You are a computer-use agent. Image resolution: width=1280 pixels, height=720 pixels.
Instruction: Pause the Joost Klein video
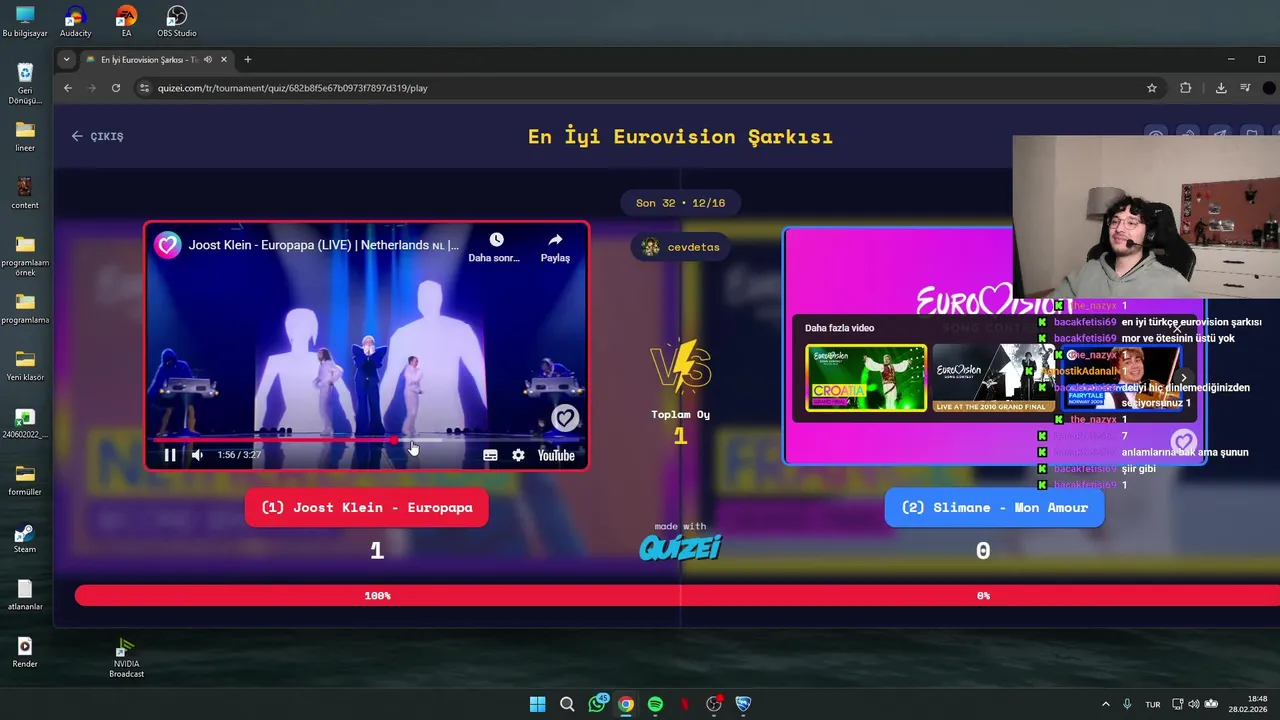point(170,455)
